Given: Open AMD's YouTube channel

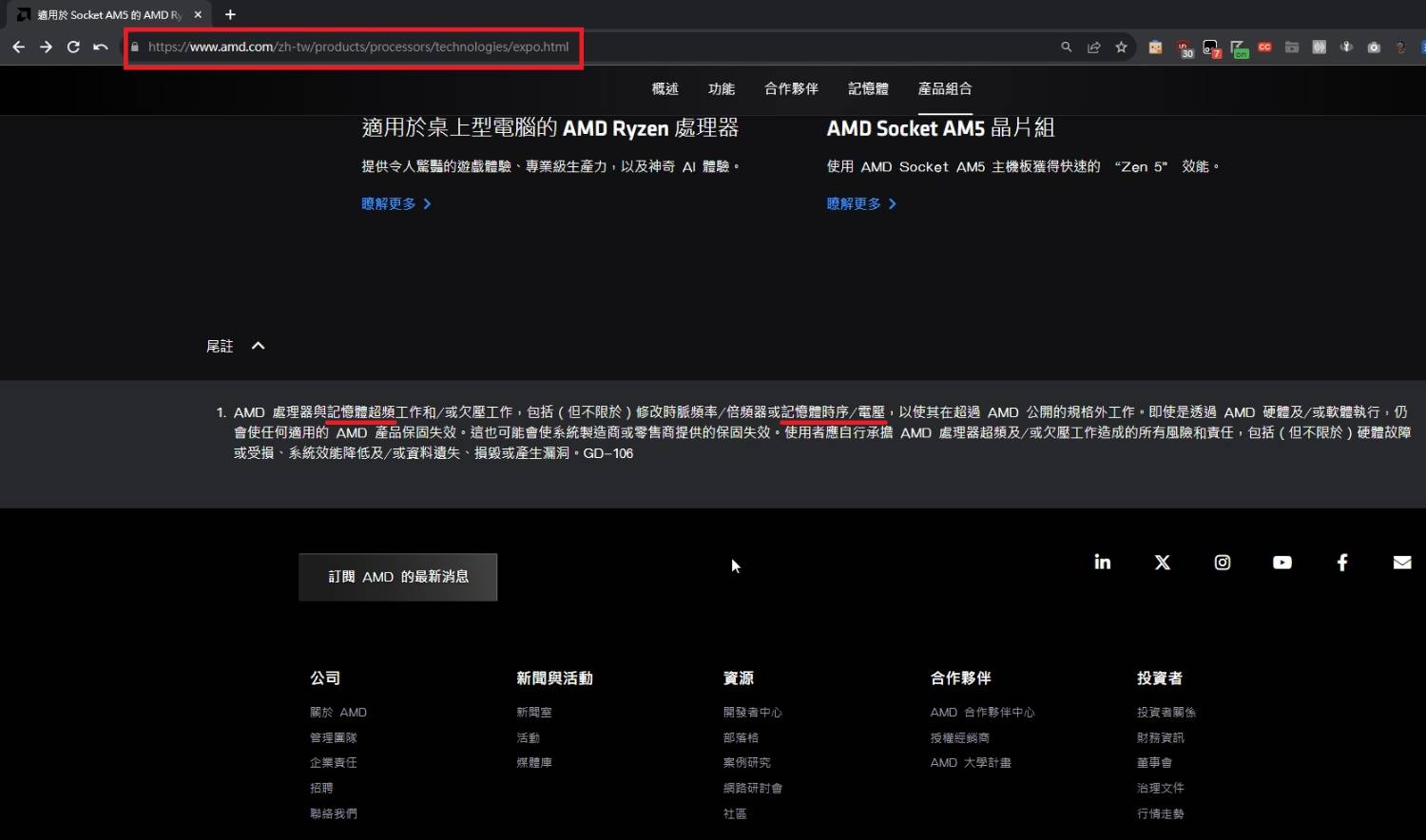Looking at the screenshot, I should point(1282,563).
